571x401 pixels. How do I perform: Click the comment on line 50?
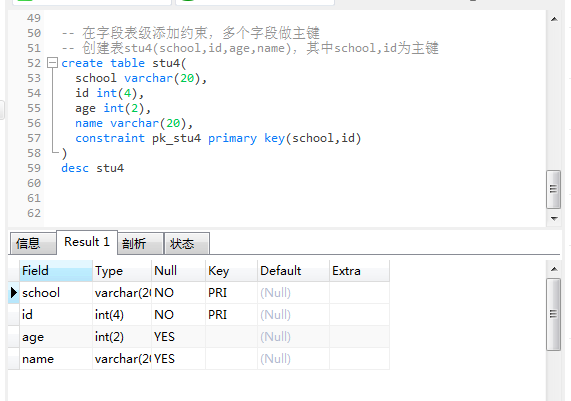pyautogui.click(x=191, y=33)
